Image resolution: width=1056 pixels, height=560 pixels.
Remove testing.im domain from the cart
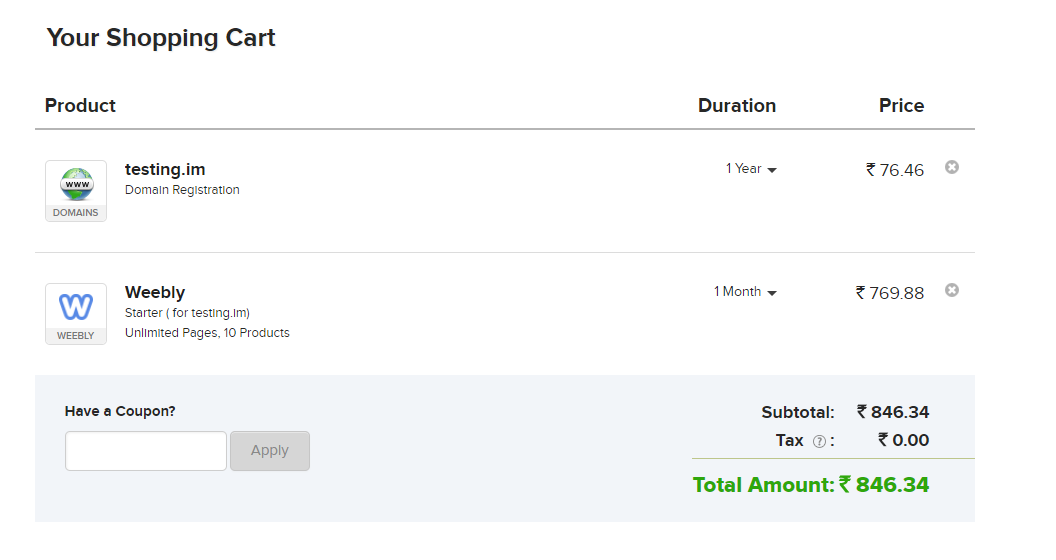[952, 167]
